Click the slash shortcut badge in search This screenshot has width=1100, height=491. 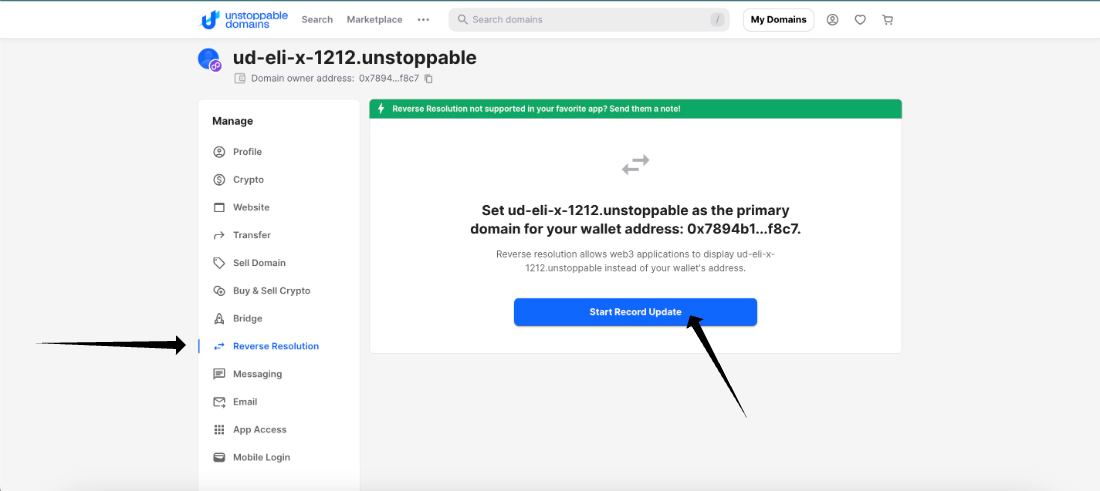click(717, 20)
